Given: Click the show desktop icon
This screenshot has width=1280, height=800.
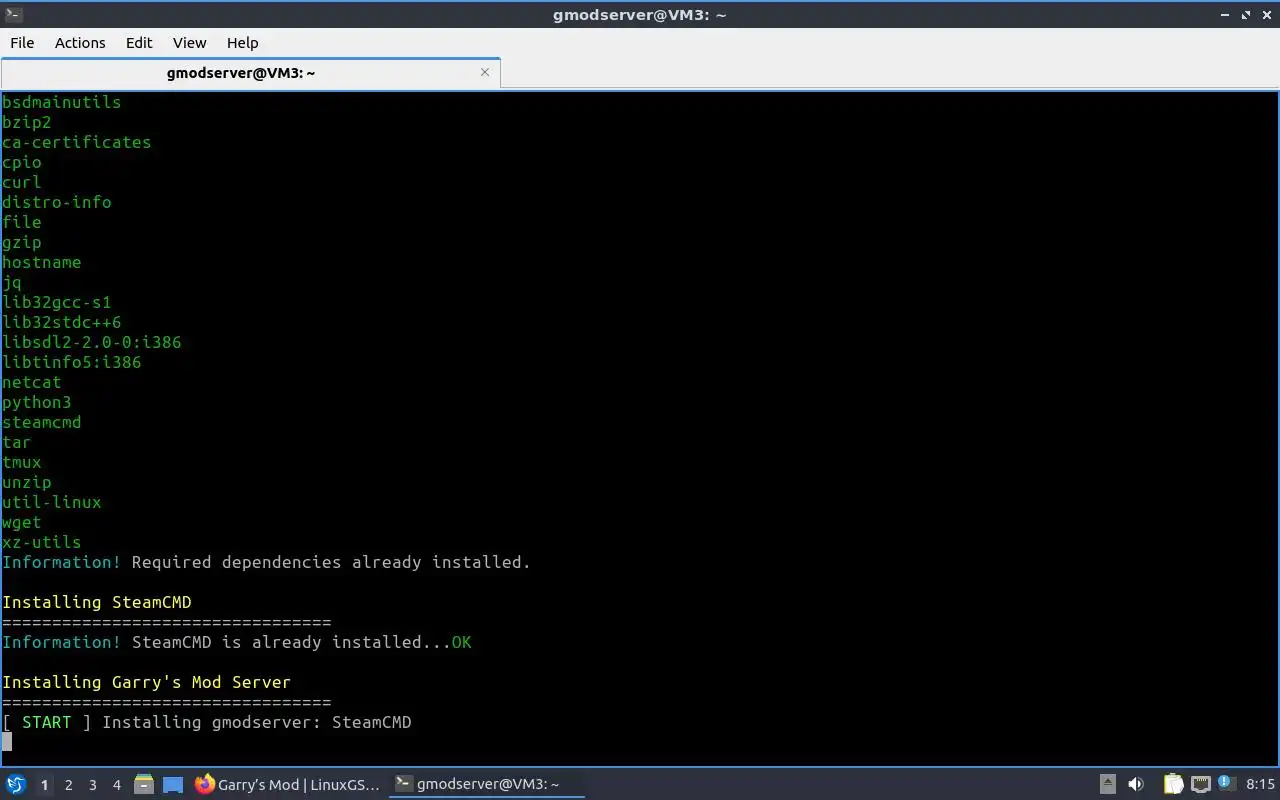Looking at the screenshot, I should tap(172, 785).
